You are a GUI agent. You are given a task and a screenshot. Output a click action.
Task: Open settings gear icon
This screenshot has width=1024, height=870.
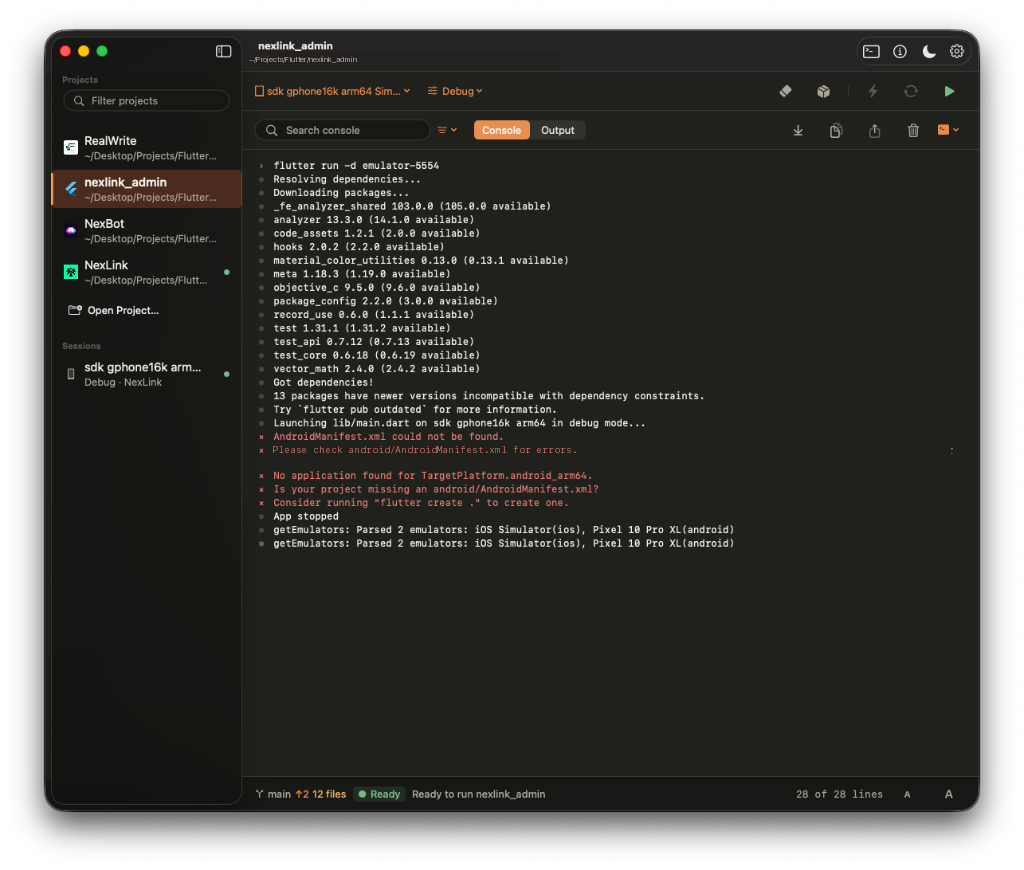point(957,51)
